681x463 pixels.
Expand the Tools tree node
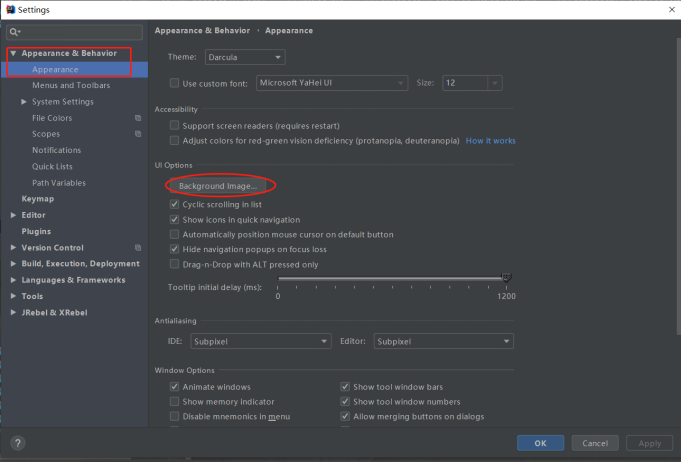(13, 296)
